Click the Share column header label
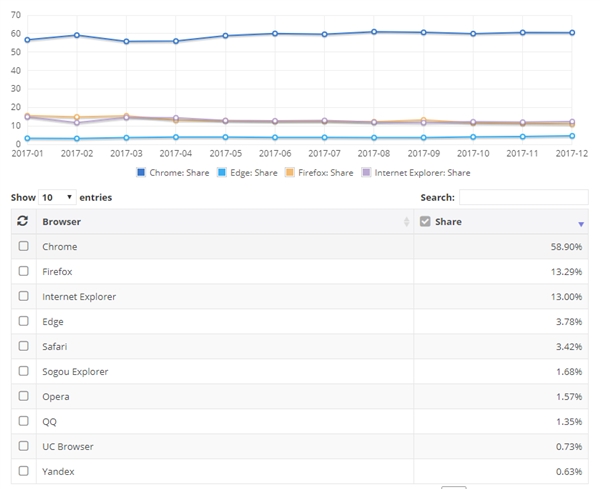 [448, 221]
